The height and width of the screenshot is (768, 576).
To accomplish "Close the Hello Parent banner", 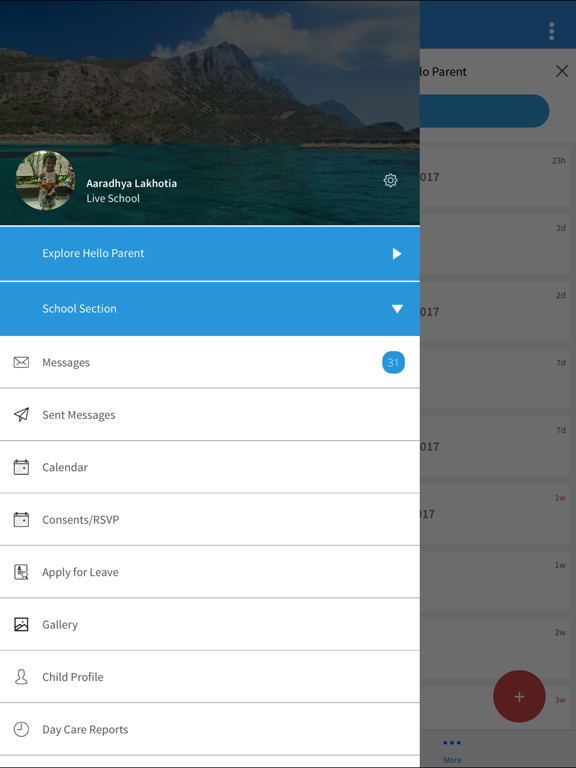I will (x=562, y=72).
